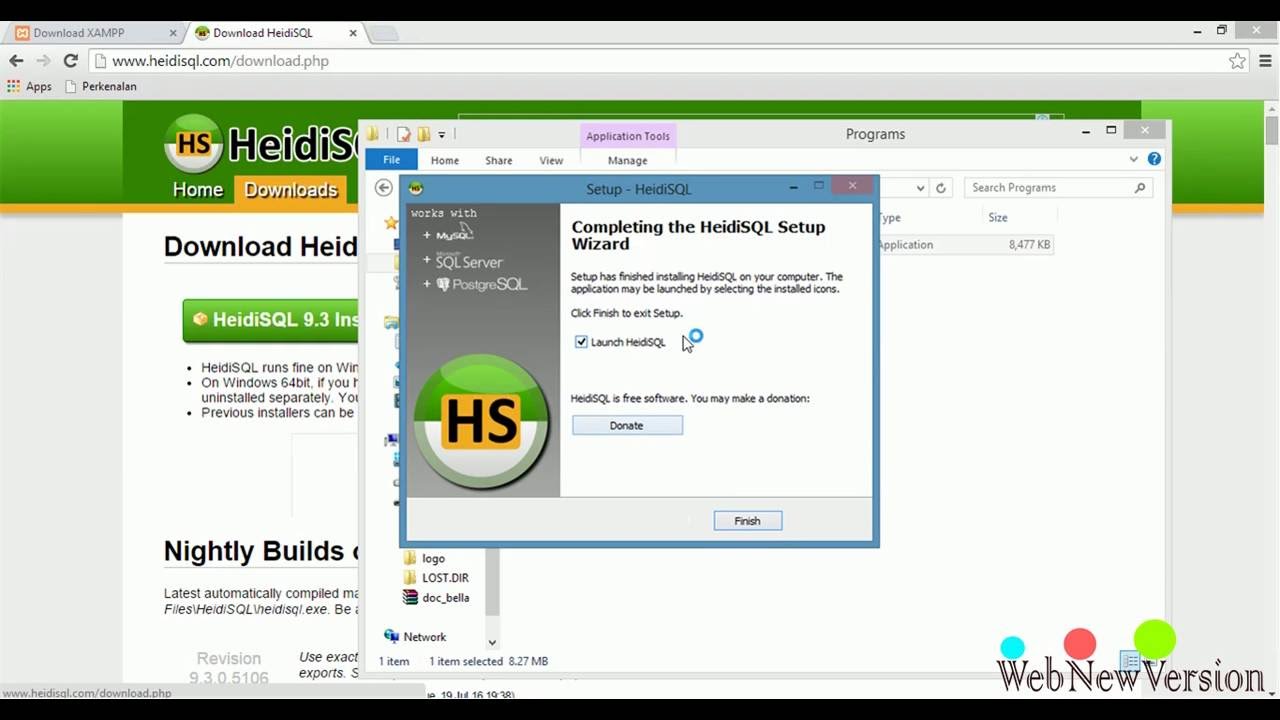
Task: Open the Home ribbon tab in Explorer
Action: pos(445,160)
